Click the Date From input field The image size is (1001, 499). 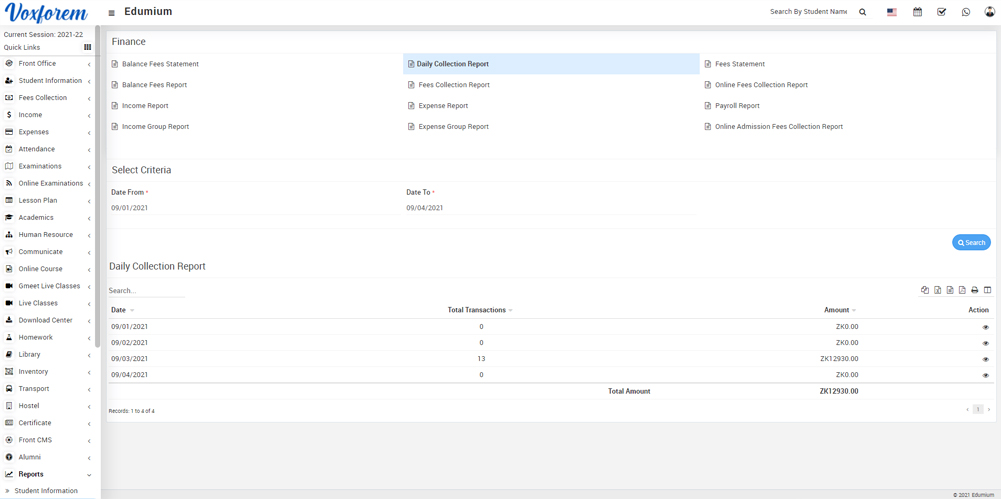tap(250, 208)
